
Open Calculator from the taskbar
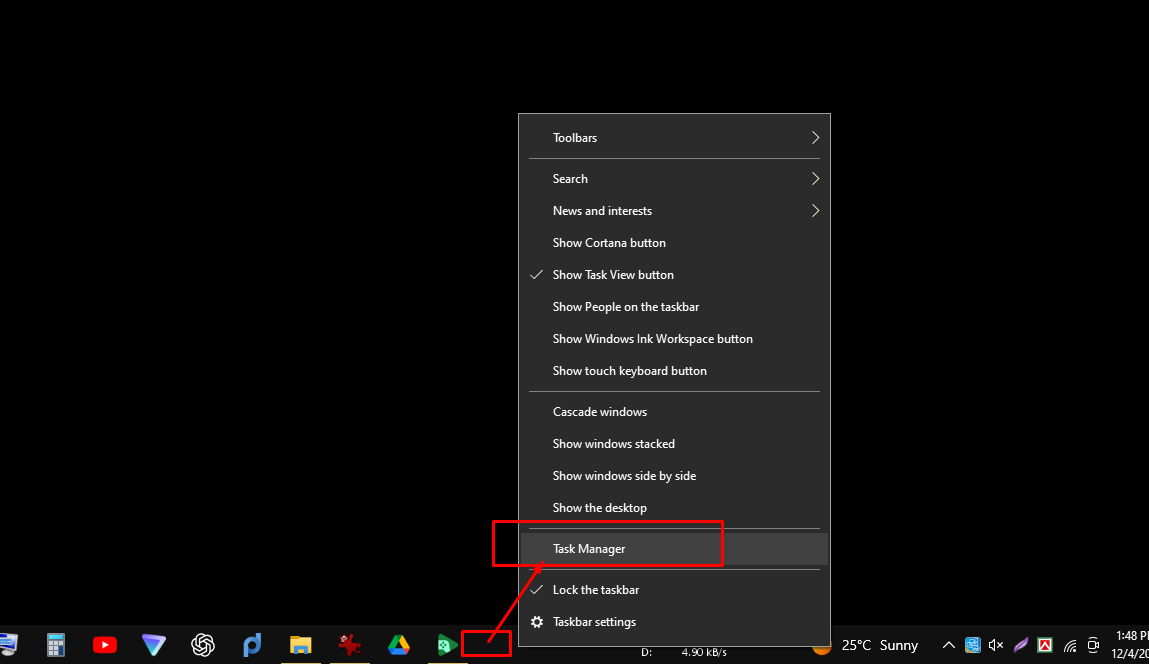pyautogui.click(x=55, y=645)
